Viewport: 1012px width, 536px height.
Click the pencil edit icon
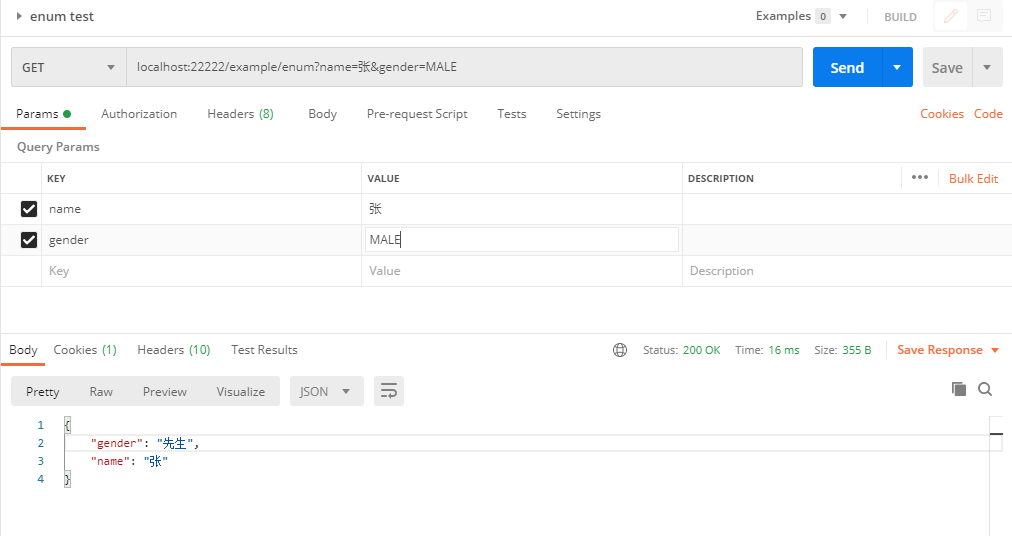(x=951, y=16)
